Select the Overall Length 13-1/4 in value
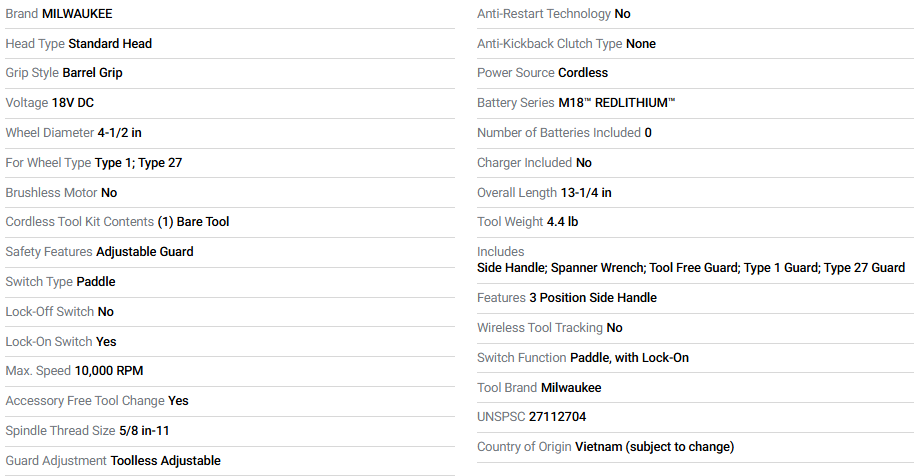 (x=586, y=192)
